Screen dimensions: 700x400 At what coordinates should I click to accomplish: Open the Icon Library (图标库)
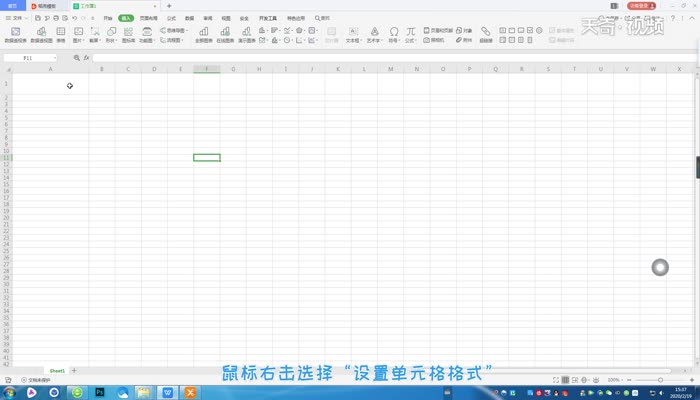click(x=129, y=34)
